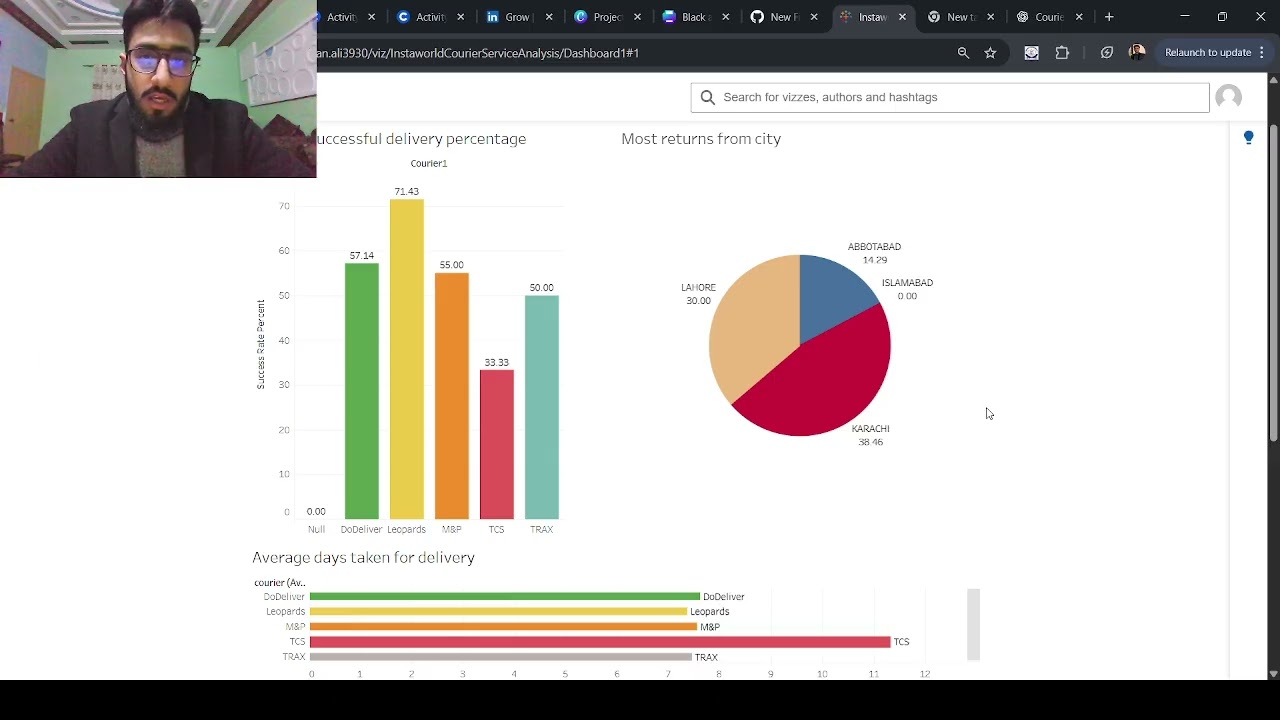This screenshot has width=1280, height=720.
Task: Close the LinkedIn Grow tab
Action: pyautogui.click(x=549, y=17)
